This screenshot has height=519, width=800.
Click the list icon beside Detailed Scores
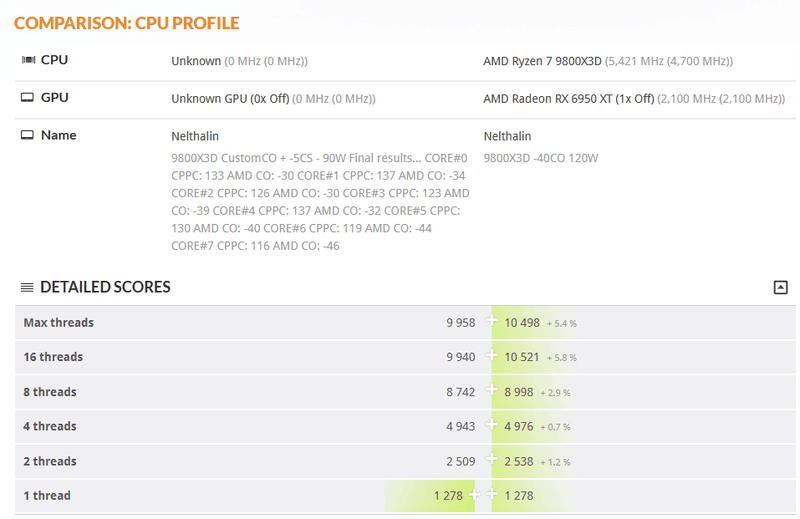tap(27, 288)
